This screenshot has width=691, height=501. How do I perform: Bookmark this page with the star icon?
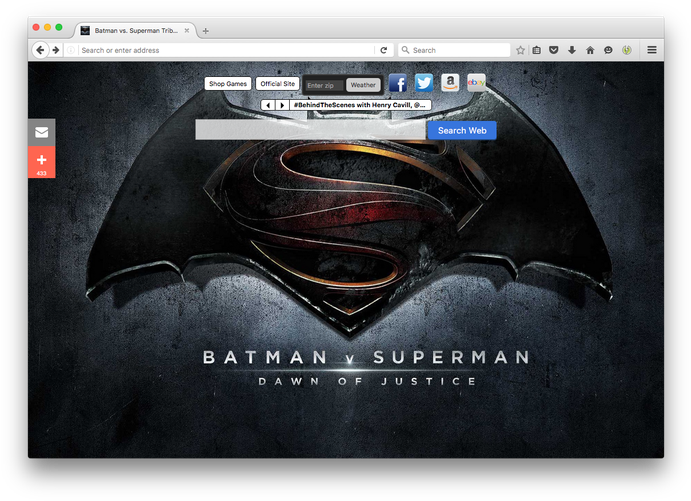pos(520,50)
